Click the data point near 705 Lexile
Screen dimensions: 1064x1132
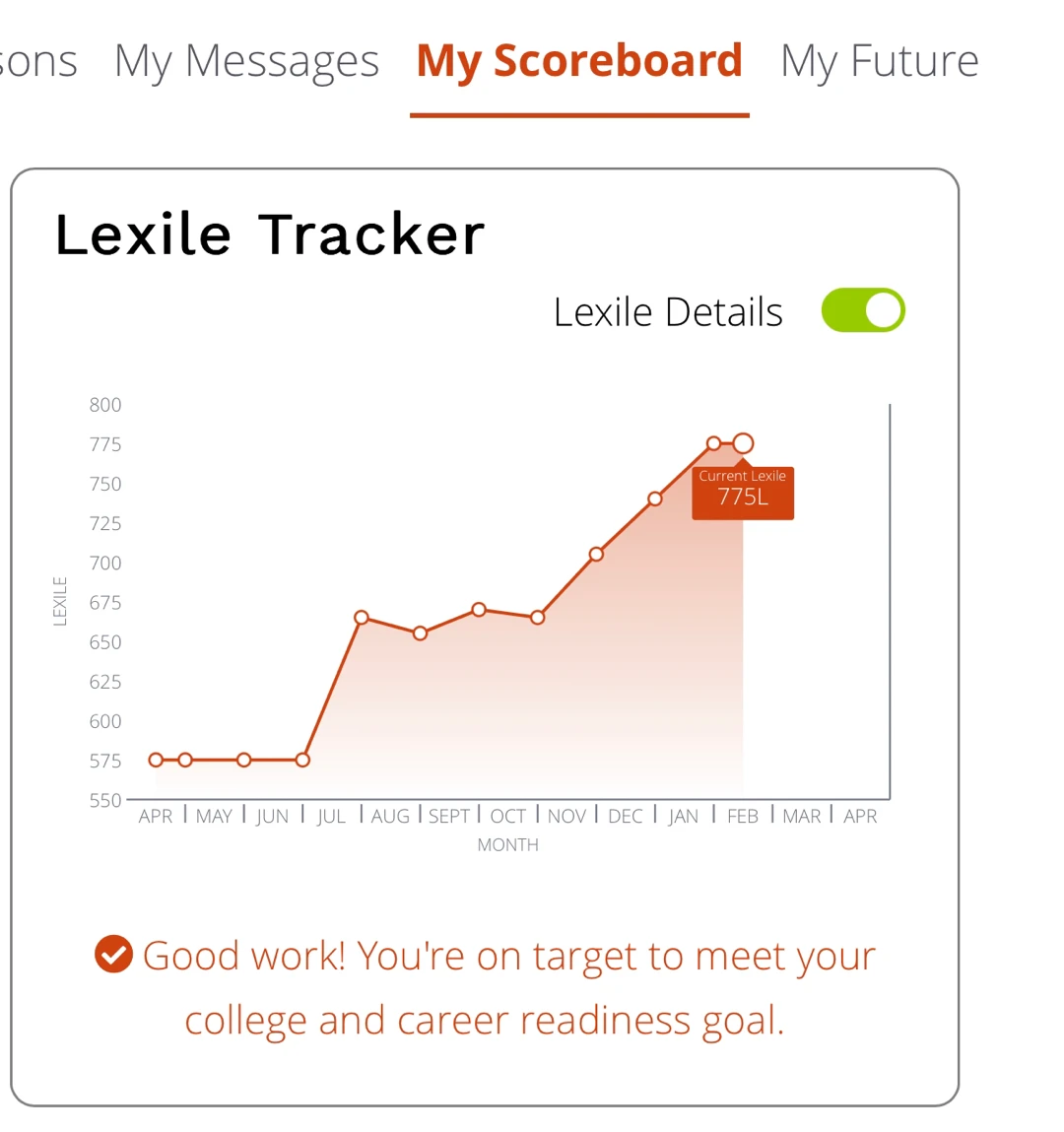point(596,555)
